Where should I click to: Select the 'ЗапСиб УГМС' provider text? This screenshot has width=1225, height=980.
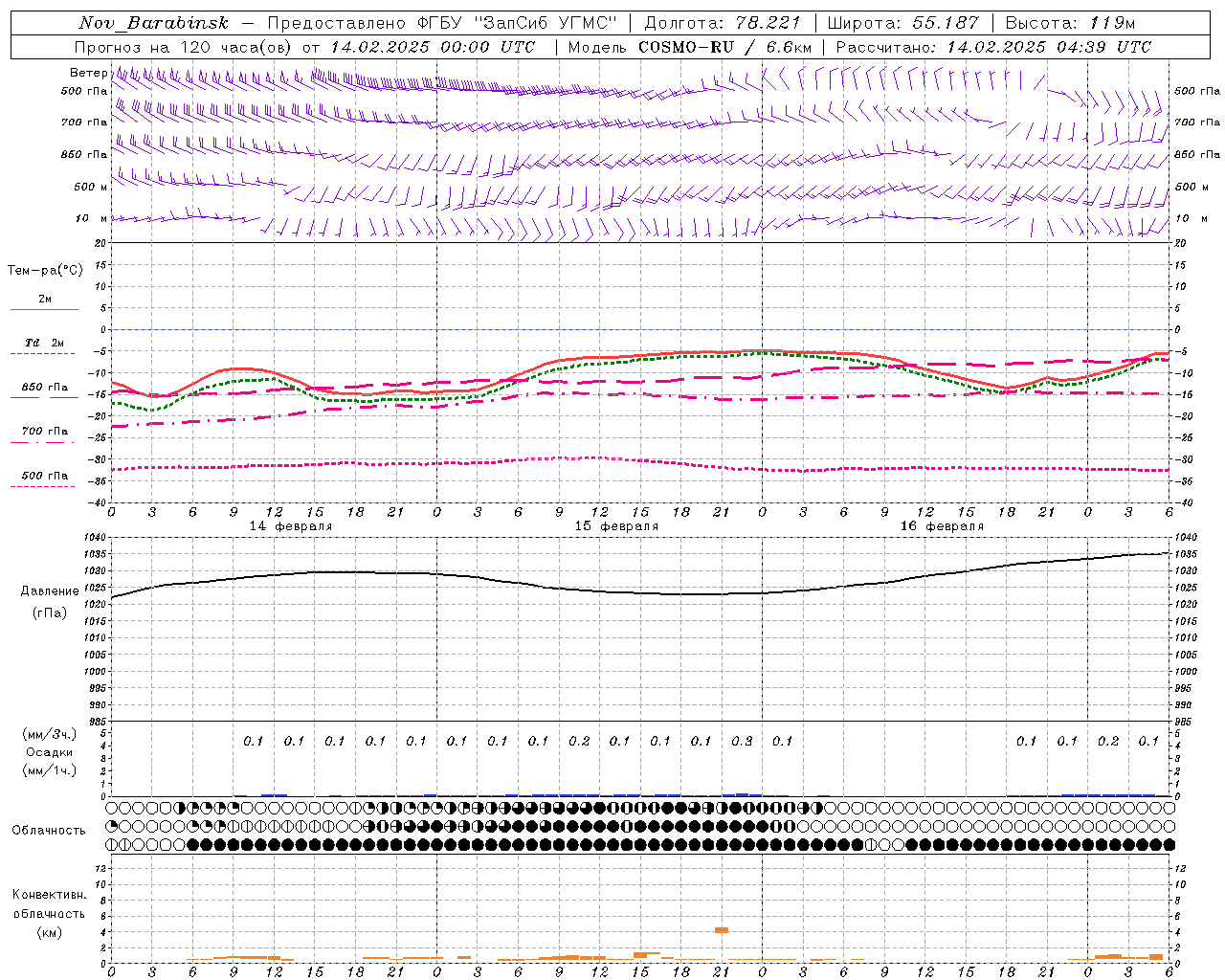coord(546,23)
